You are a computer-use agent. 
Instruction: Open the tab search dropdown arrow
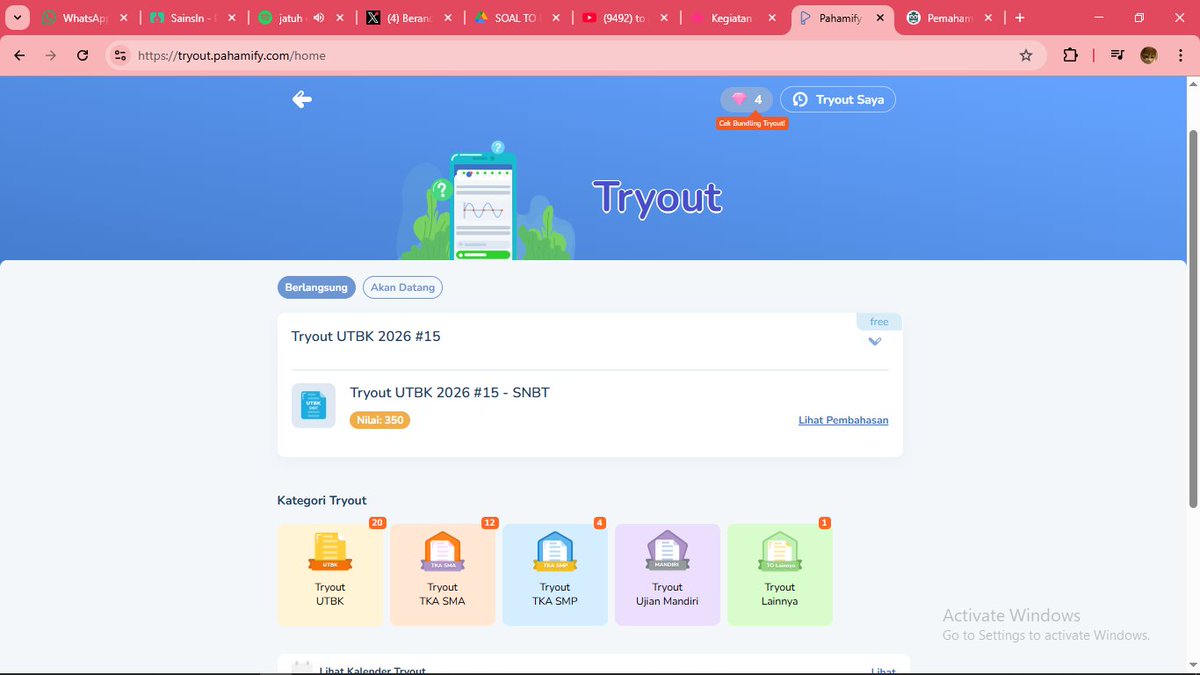tap(17, 18)
